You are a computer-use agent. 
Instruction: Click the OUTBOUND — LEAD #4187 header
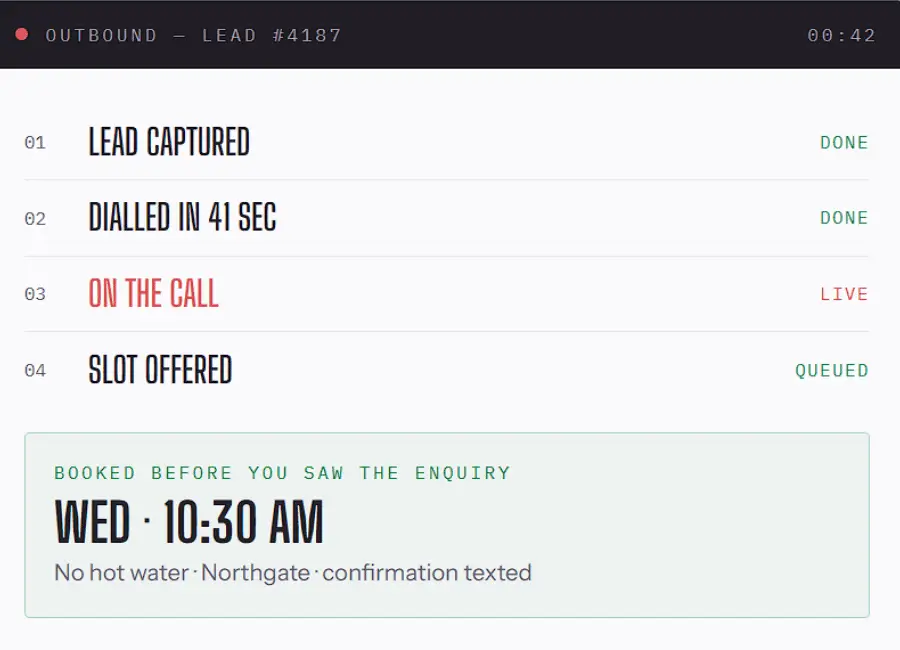[193, 36]
